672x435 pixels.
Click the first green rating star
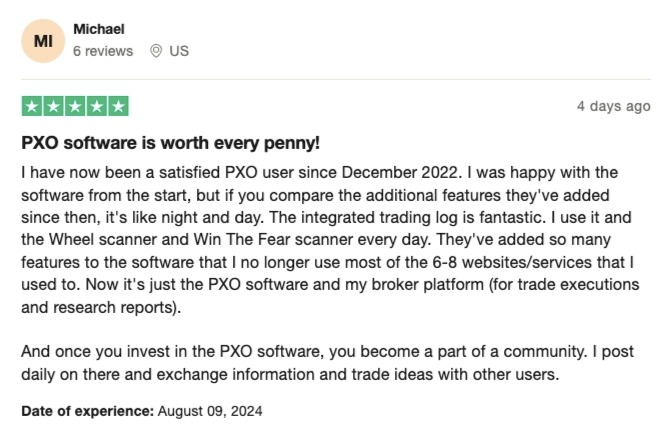[32, 106]
